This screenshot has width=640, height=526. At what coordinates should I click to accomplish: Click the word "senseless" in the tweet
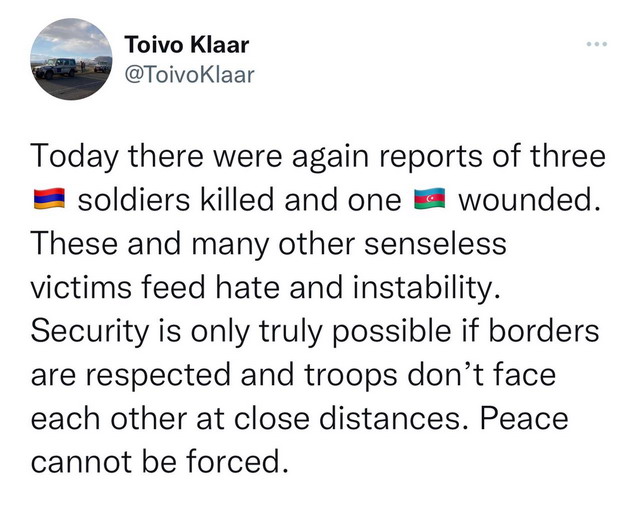[435, 245]
